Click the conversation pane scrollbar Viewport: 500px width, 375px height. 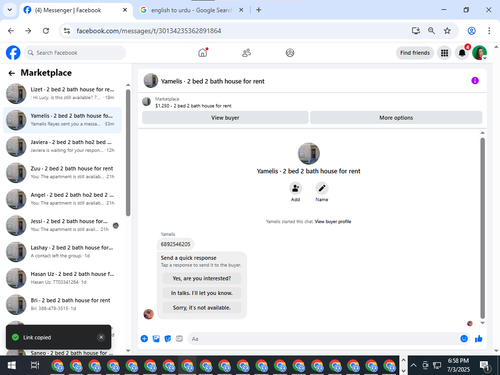point(482,228)
